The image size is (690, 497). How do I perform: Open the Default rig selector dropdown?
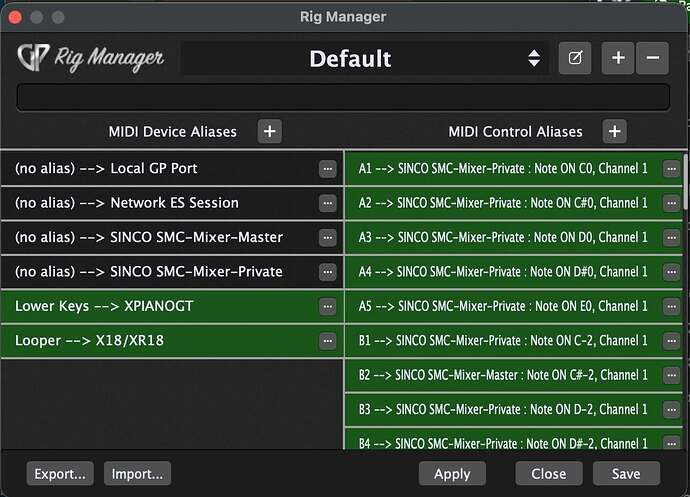(365, 58)
